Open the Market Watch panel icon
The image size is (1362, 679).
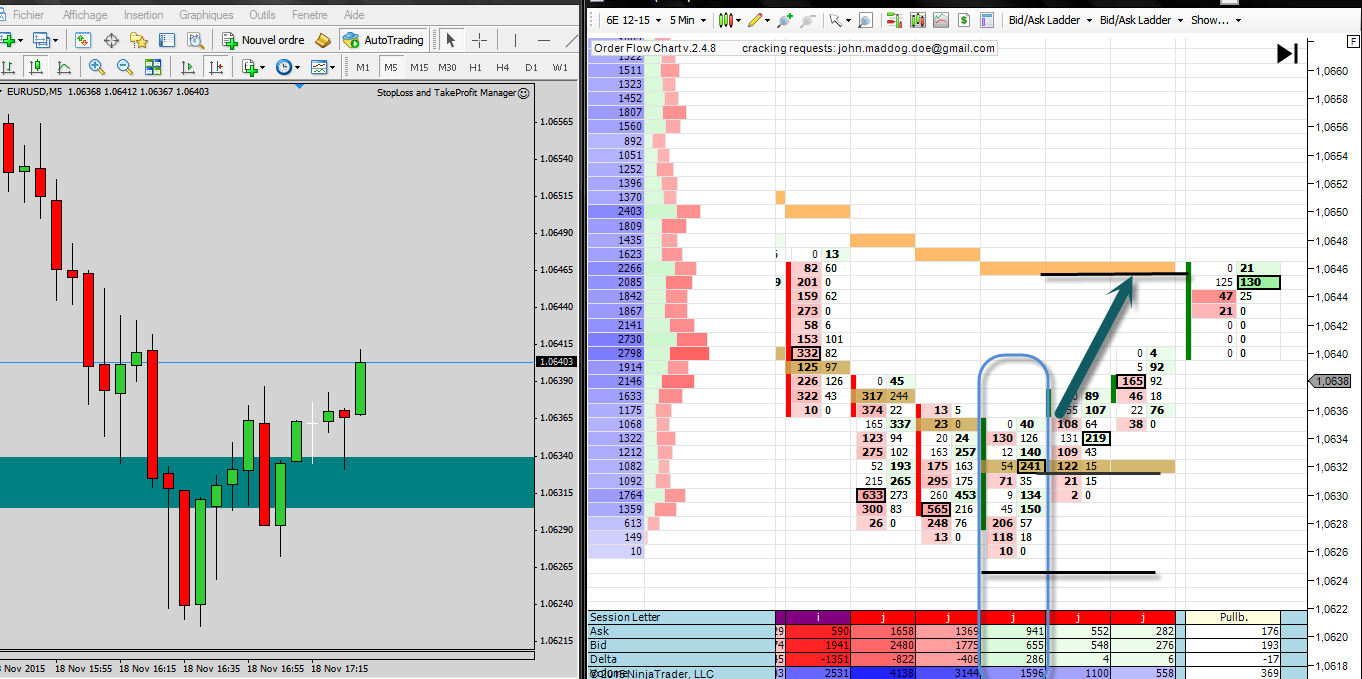pos(83,40)
